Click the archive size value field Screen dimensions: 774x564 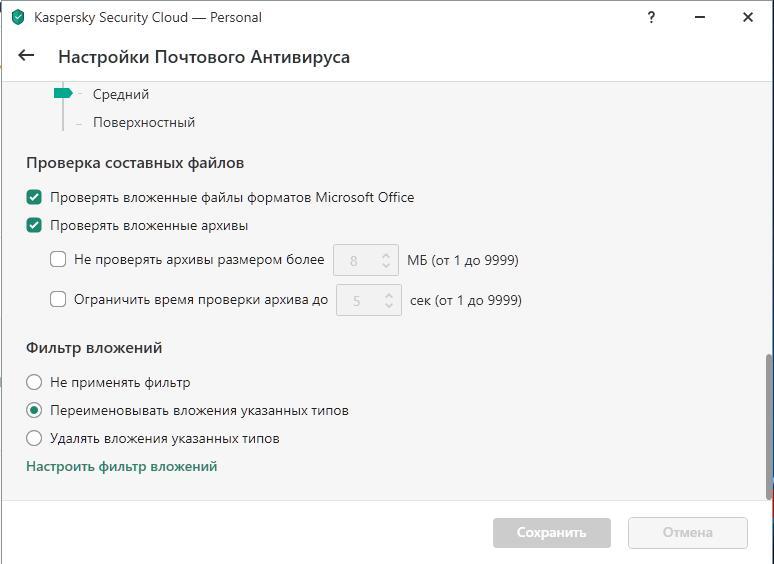355,261
